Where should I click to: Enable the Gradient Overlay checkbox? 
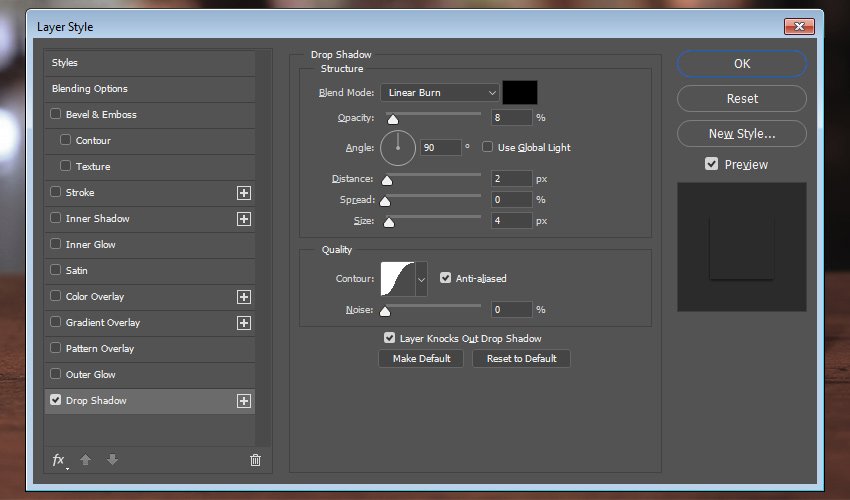[55, 322]
